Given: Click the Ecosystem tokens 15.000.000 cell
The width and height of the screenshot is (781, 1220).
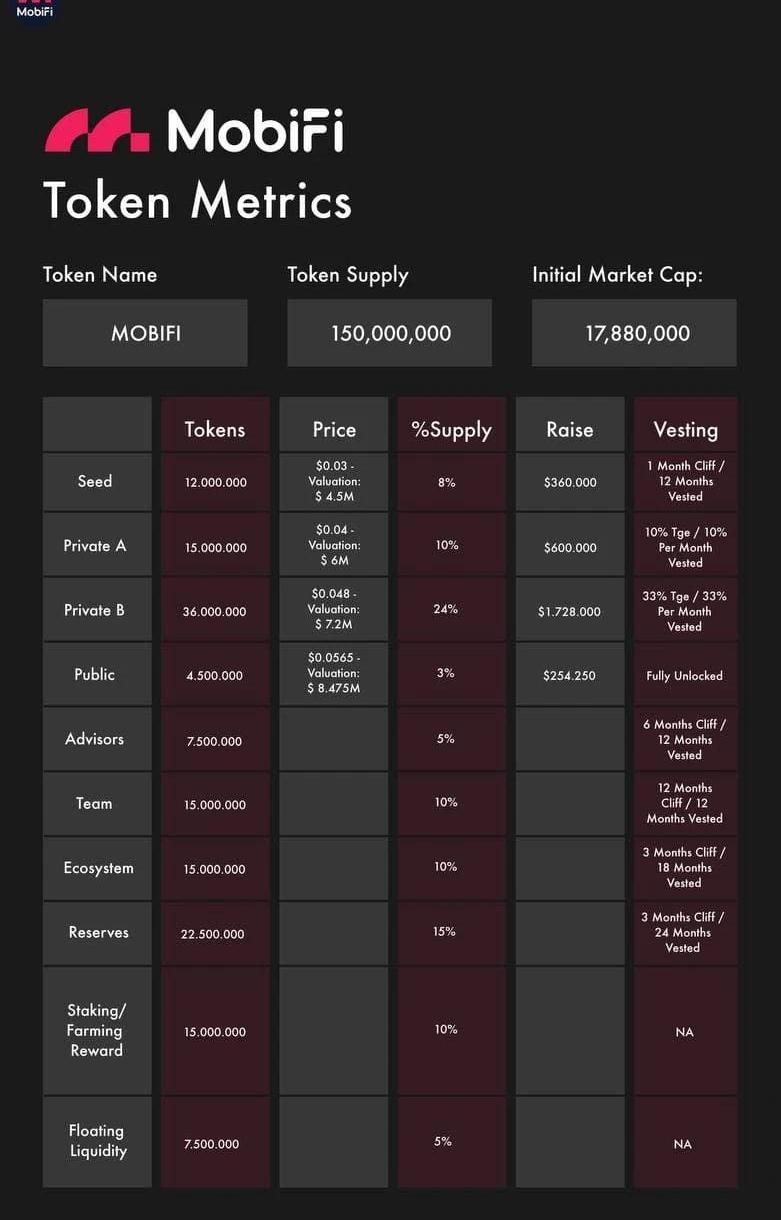Looking at the screenshot, I should pos(215,869).
